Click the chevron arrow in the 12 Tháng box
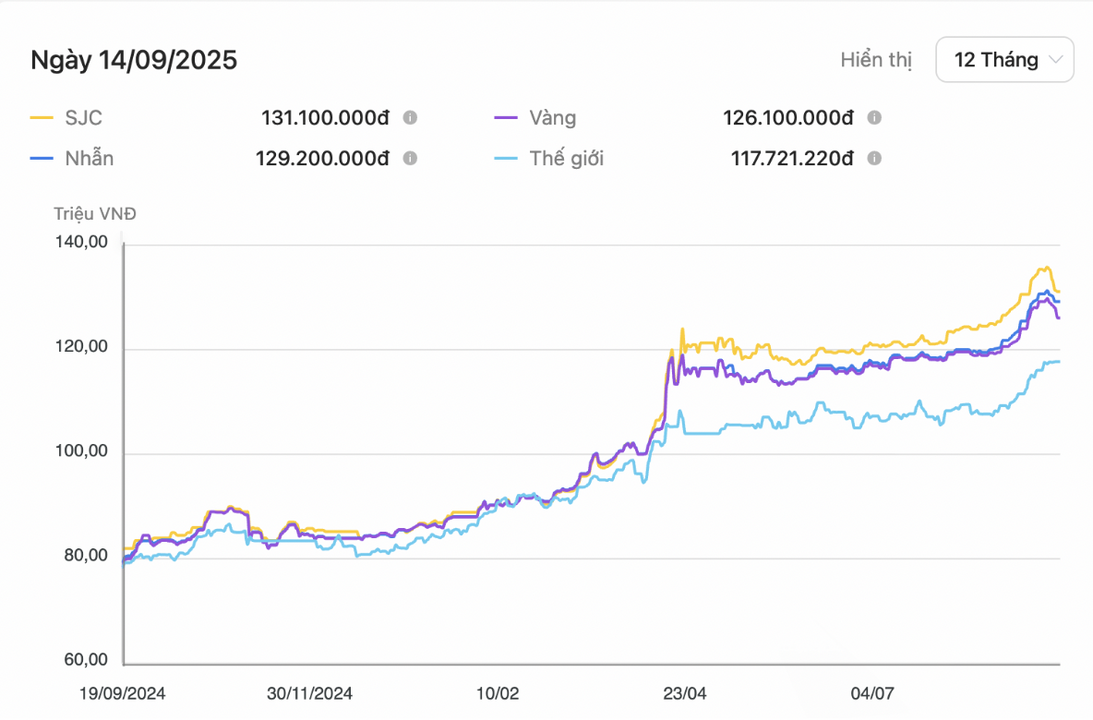The height and width of the screenshot is (720, 1093). click(1055, 60)
